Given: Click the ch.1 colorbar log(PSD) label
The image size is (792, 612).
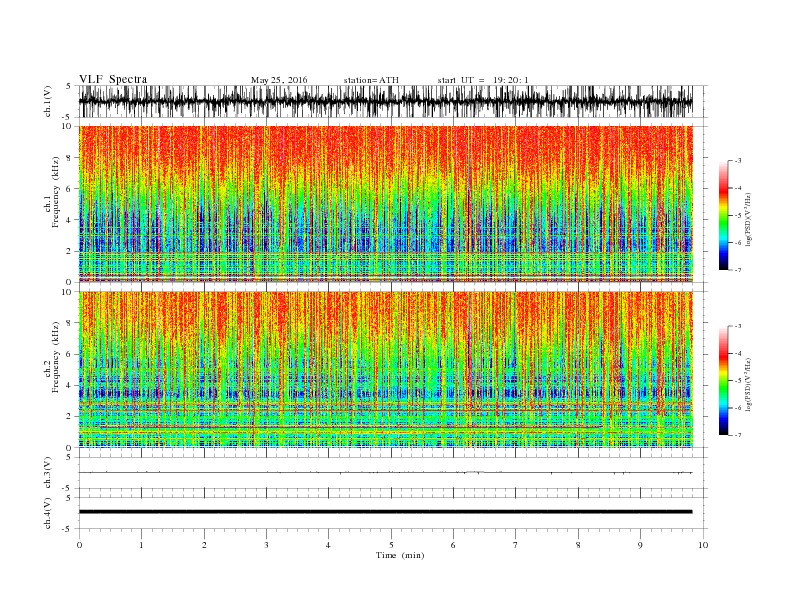Looking at the screenshot, I should (748, 220).
